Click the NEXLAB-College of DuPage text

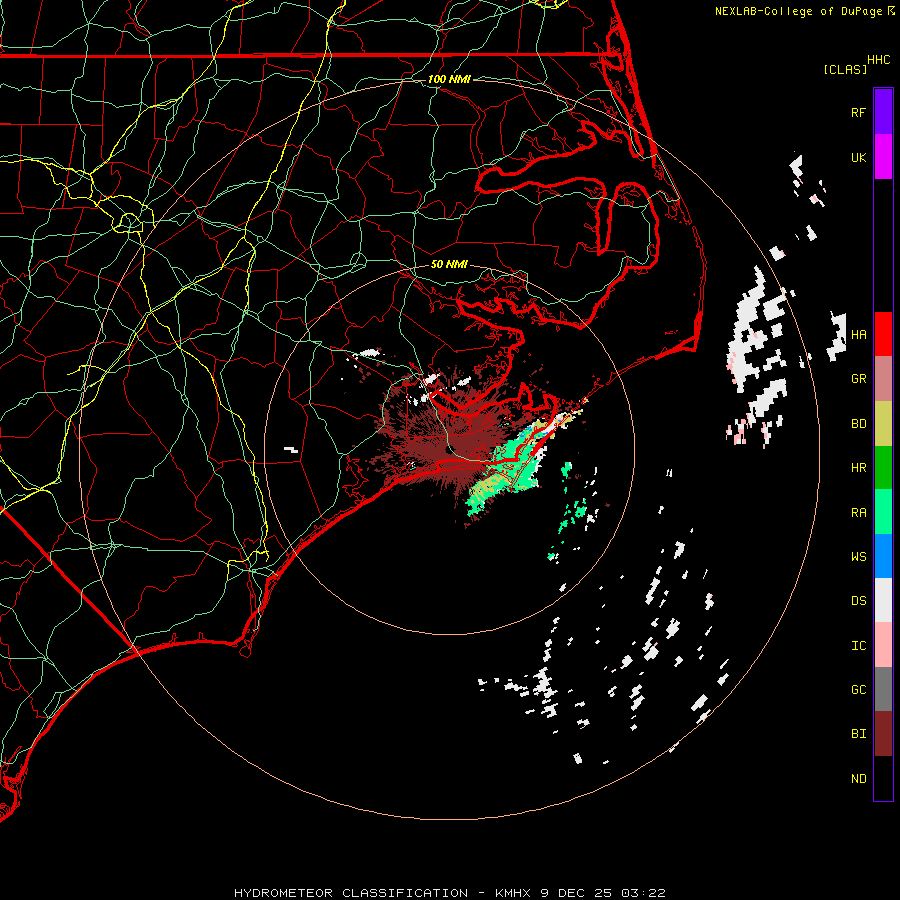click(x=798, y=11)
